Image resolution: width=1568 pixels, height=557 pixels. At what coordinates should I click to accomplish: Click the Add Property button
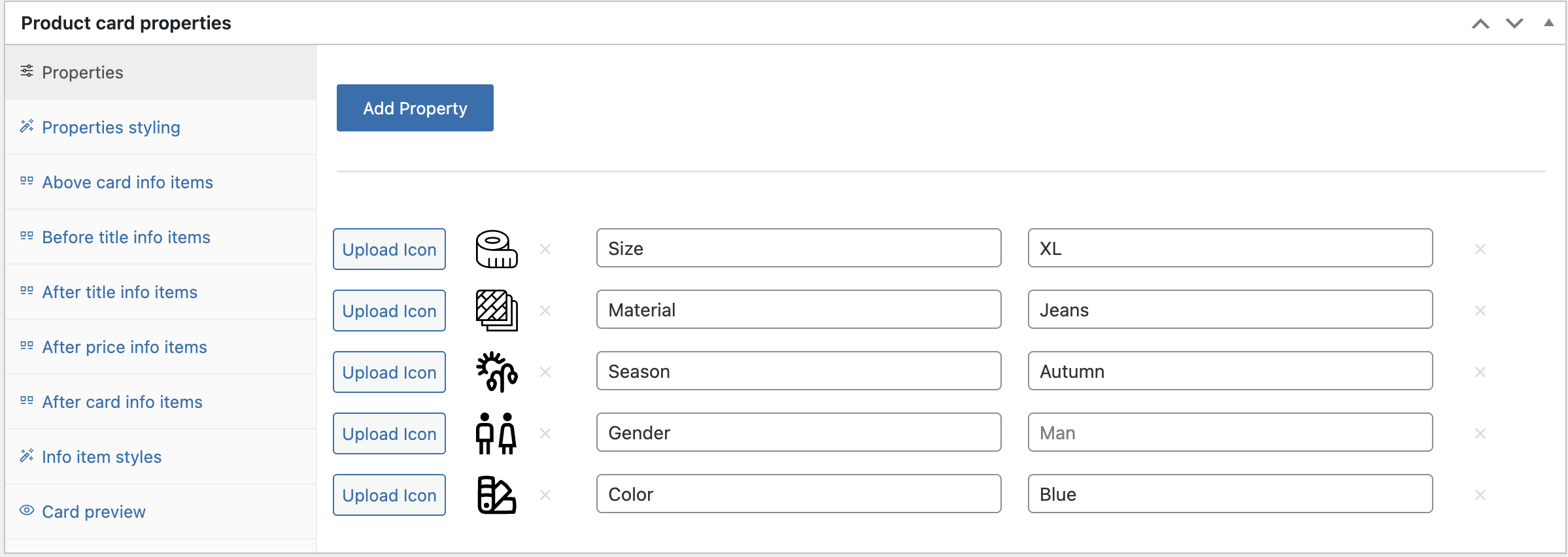pos(415,108)
